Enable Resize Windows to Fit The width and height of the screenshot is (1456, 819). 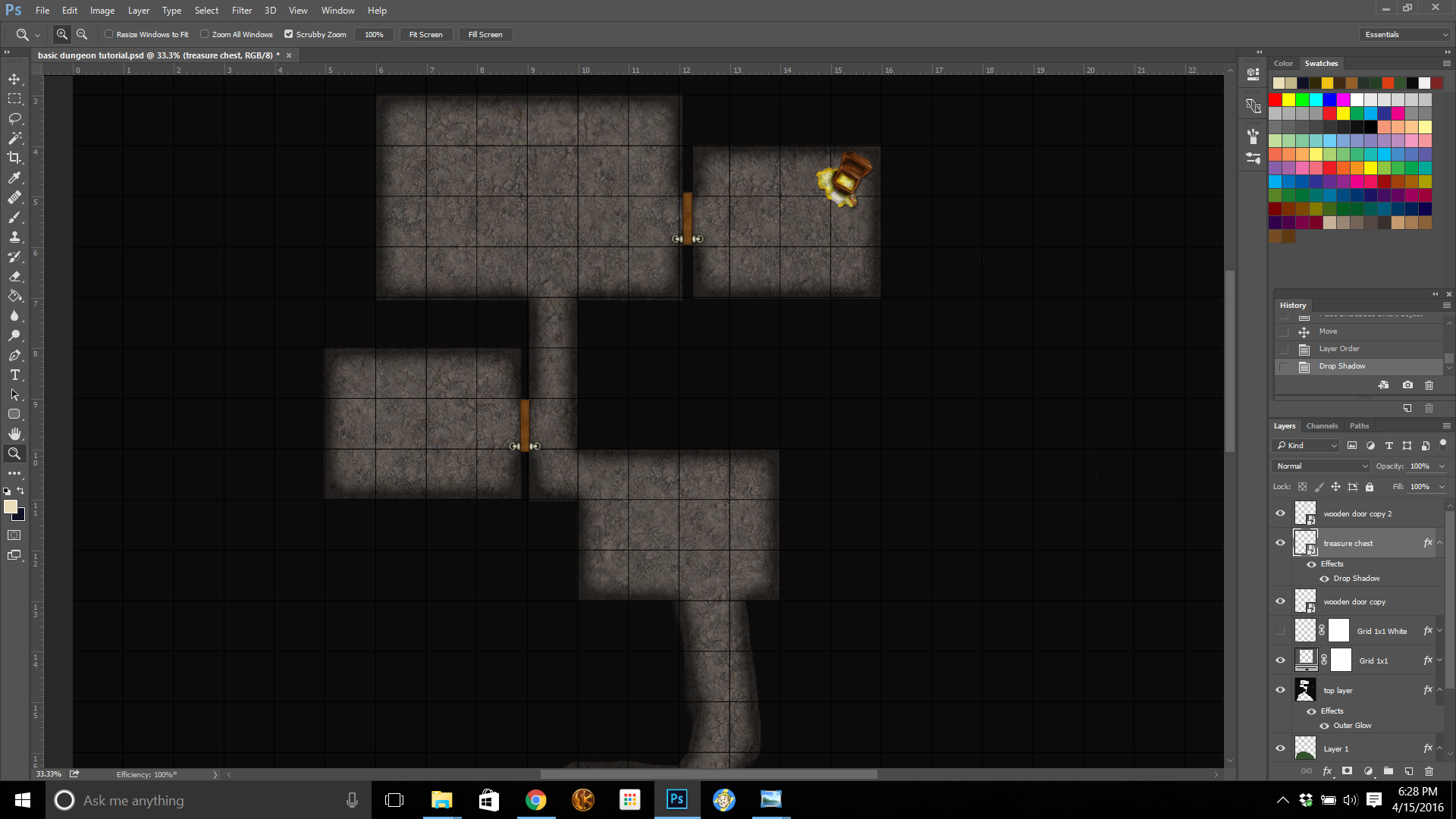point(109,34)
